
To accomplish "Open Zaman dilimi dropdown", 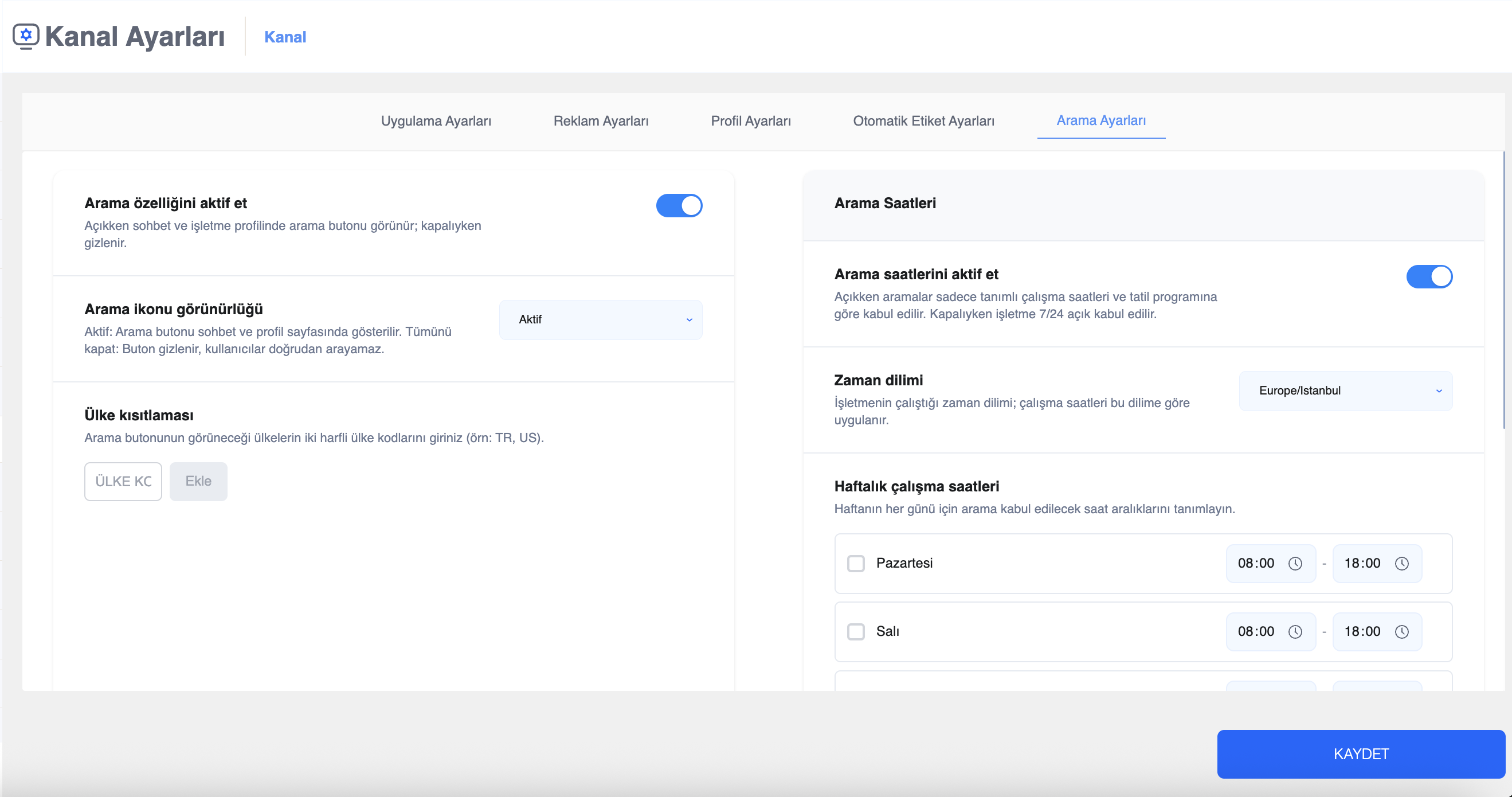I will (1345, 391).
